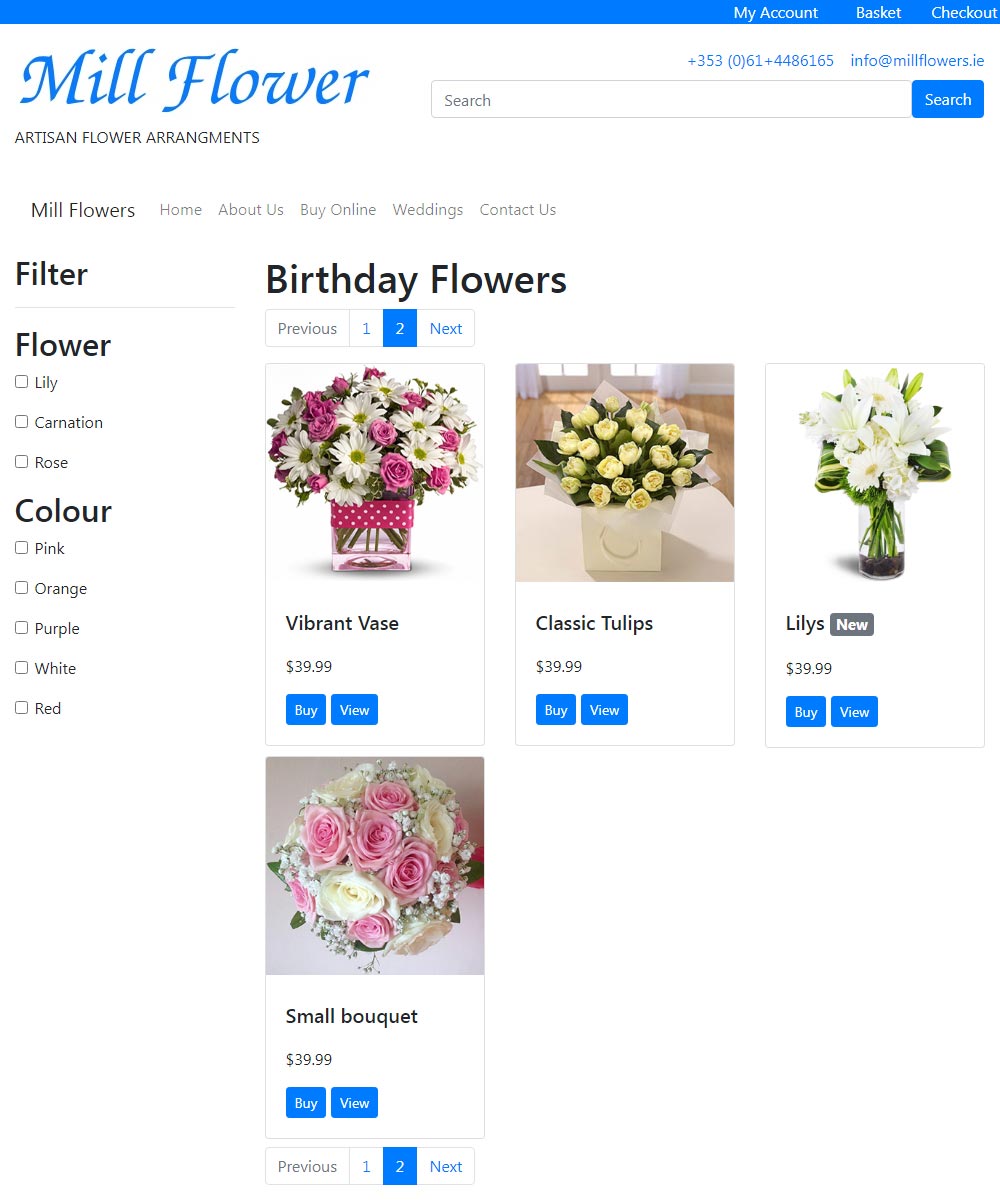Image resolution: width=1000 pixels, height=1201 pixels.
Task: Click Previous in top pagination
Action: click(x=307, y=328)
